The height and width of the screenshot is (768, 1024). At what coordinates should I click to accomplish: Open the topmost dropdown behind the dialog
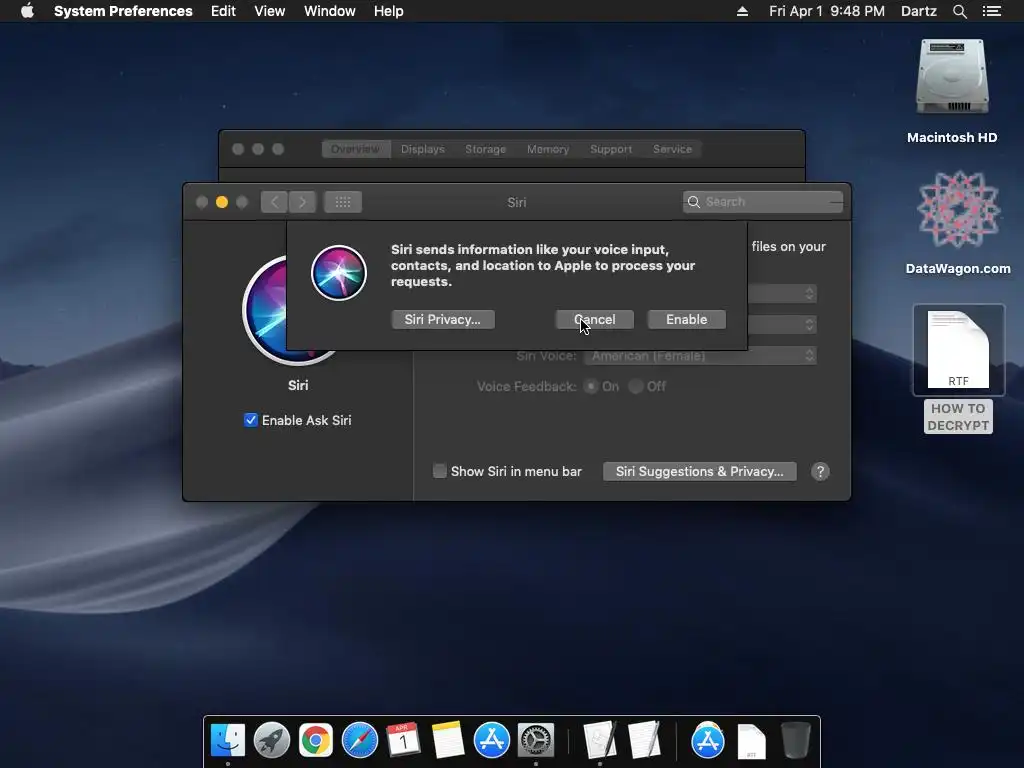[782, 294]
